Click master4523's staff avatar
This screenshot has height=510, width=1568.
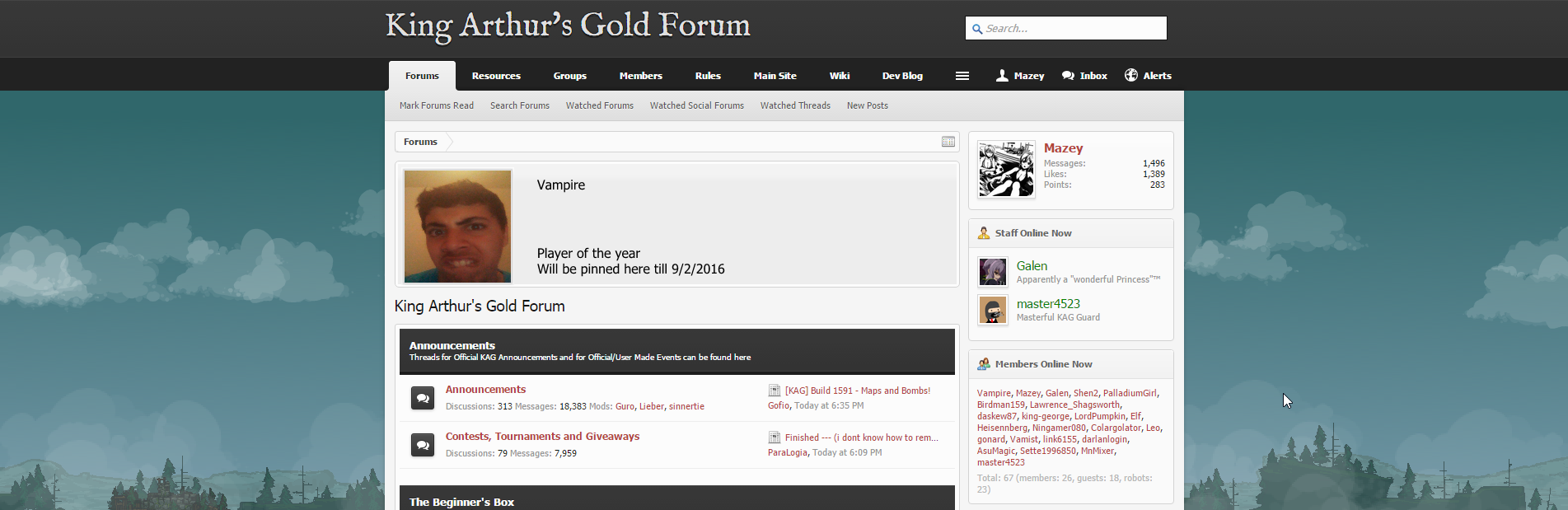click(x=993, y=310)
